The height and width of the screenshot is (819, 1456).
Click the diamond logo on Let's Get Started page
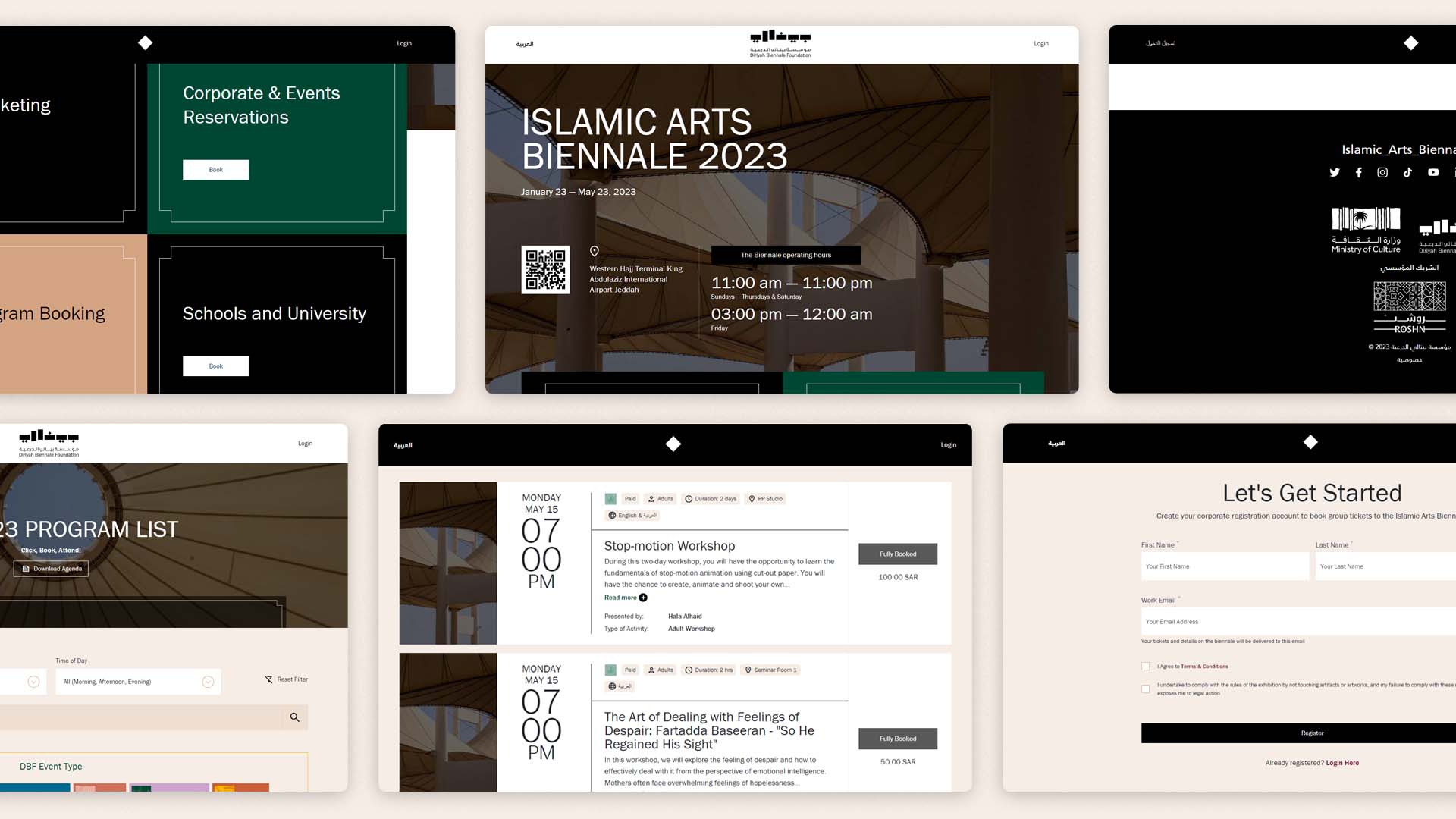click(x=1310, y=442)
